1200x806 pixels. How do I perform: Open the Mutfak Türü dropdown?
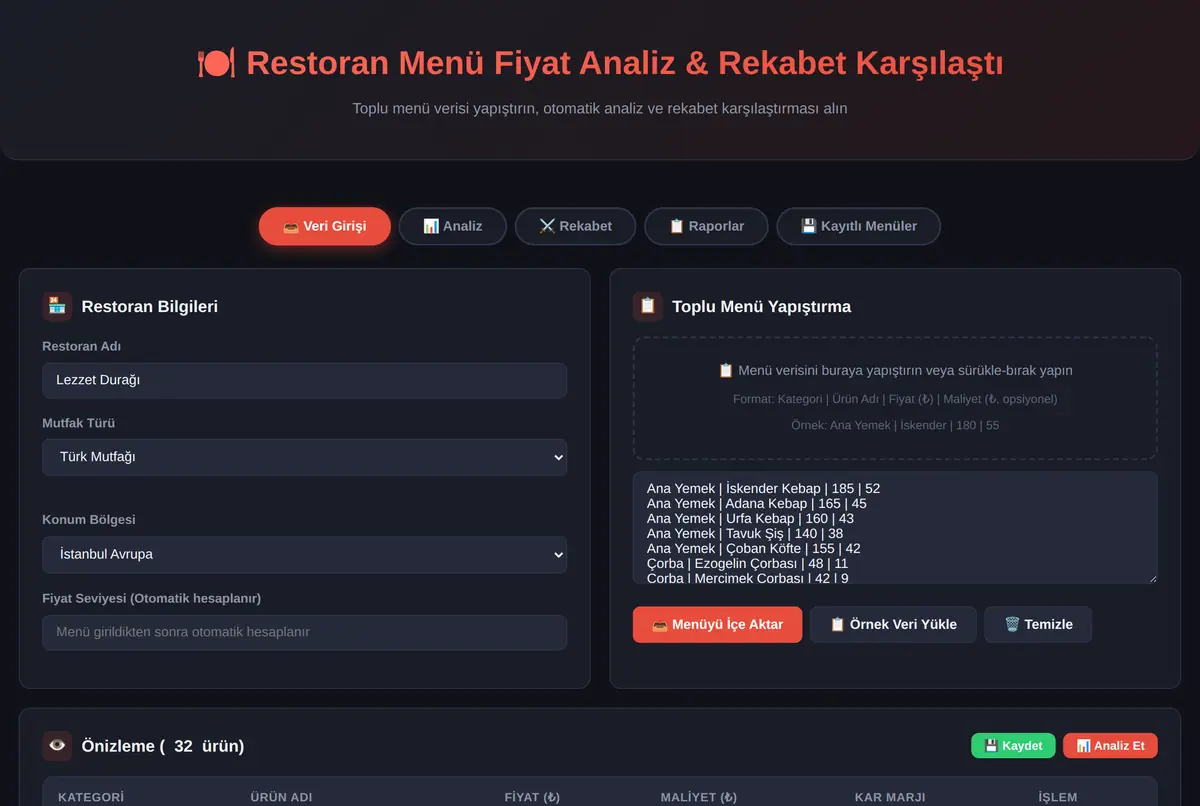coord(305,457)
